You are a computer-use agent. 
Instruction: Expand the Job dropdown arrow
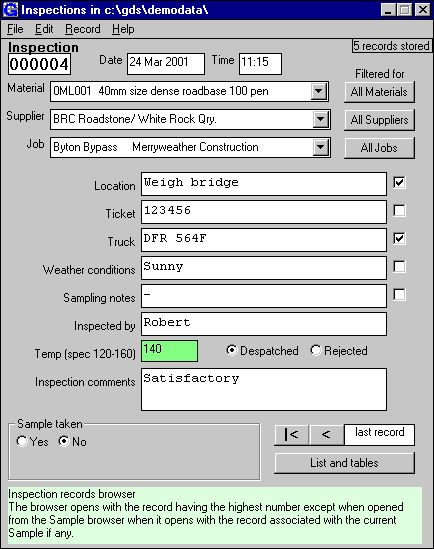tap(321, 147)
